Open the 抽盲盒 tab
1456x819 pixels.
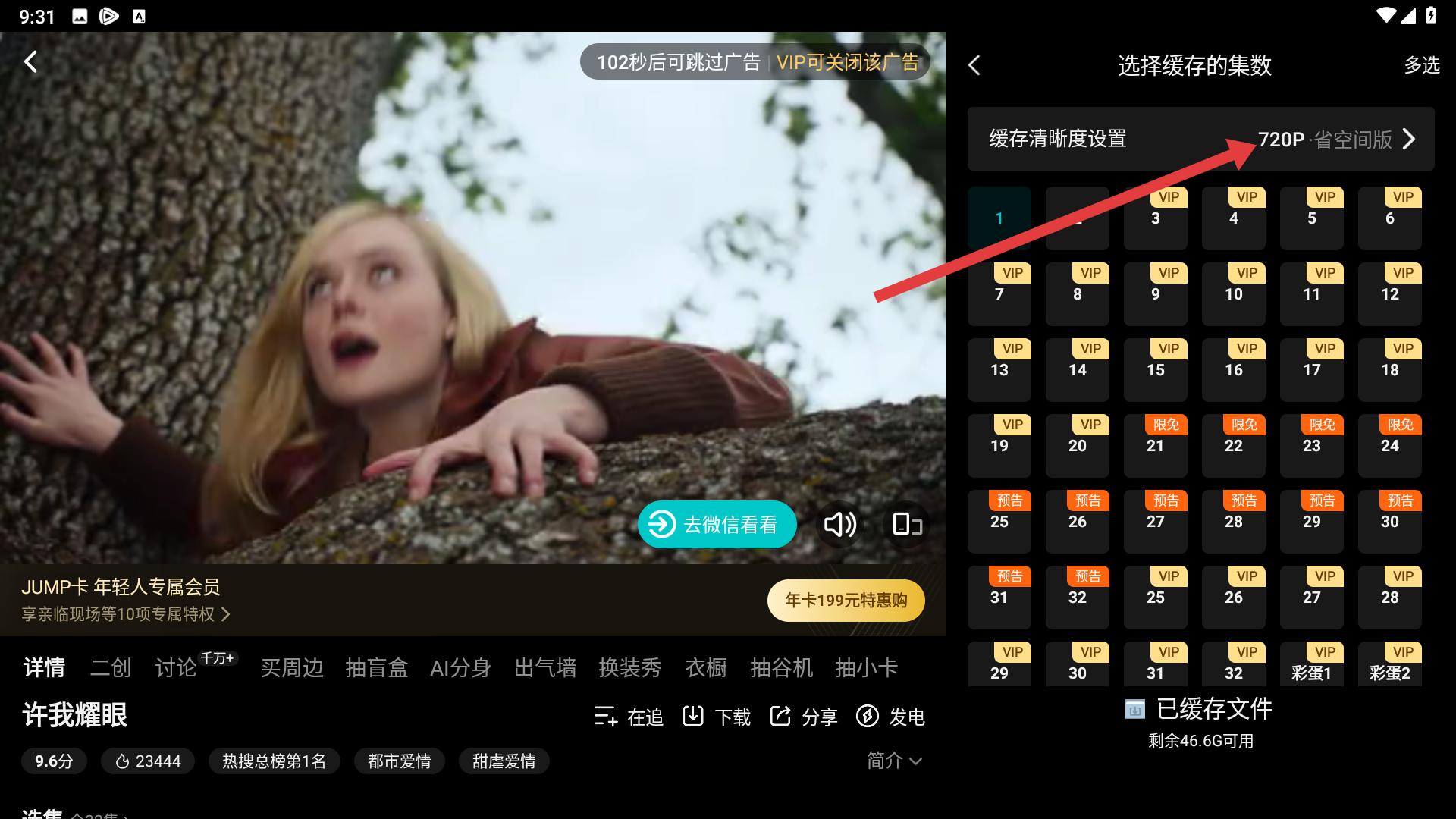coord(376,667)
